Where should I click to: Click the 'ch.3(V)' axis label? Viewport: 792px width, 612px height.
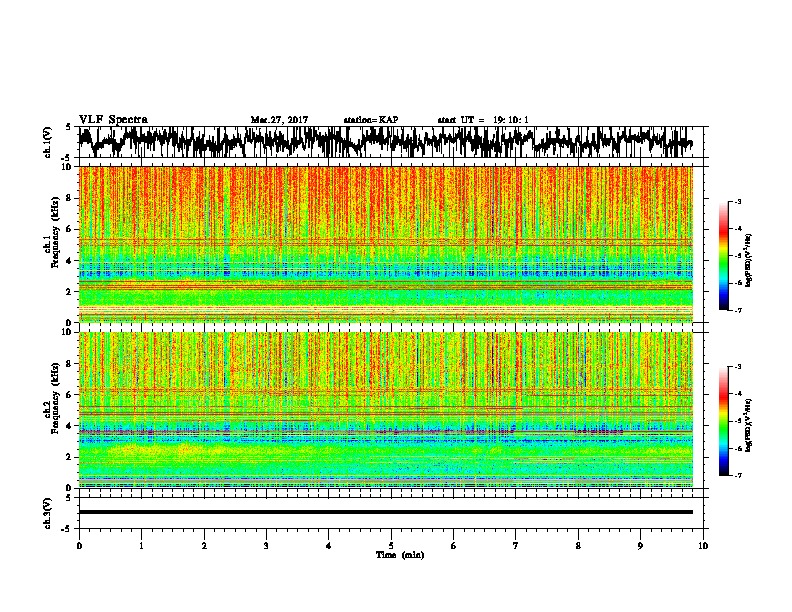[47, 514]
